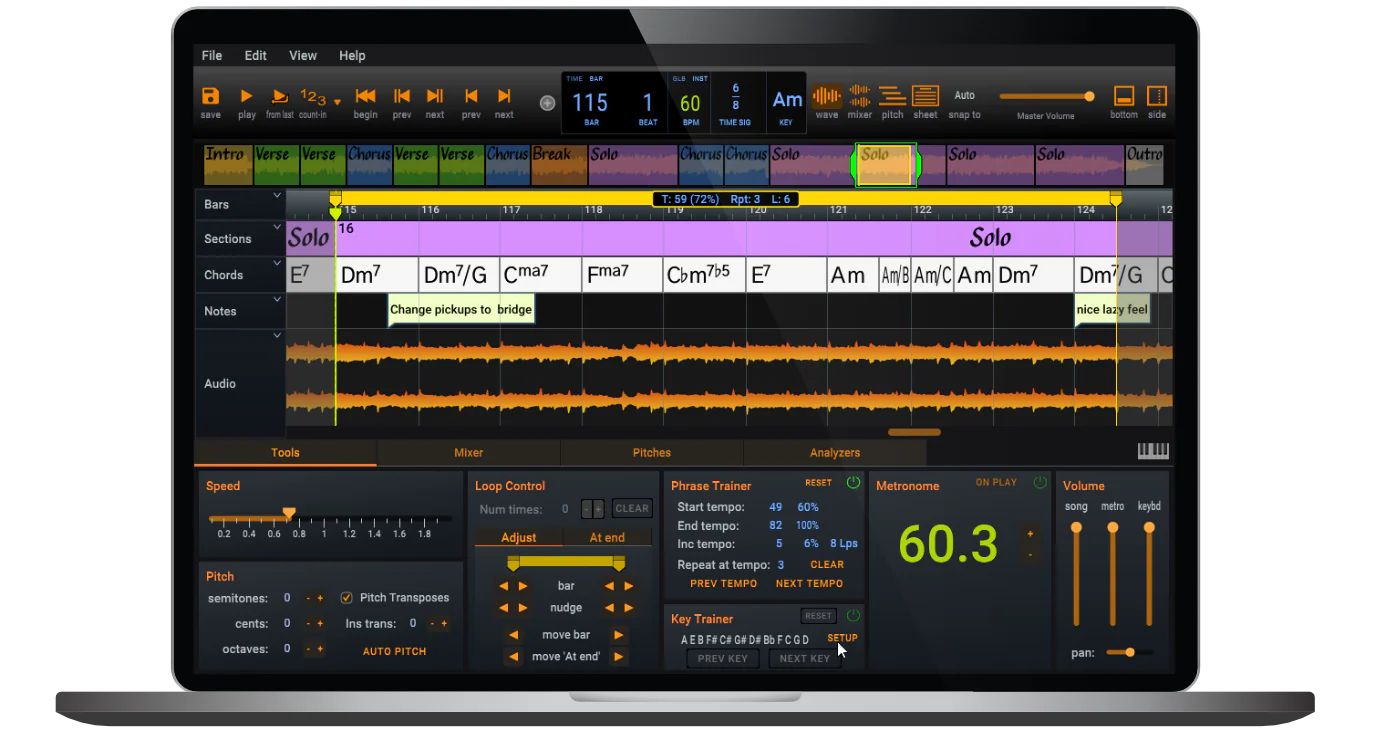Toggle the Phrase Trainer power button

[x=853, y=483]
